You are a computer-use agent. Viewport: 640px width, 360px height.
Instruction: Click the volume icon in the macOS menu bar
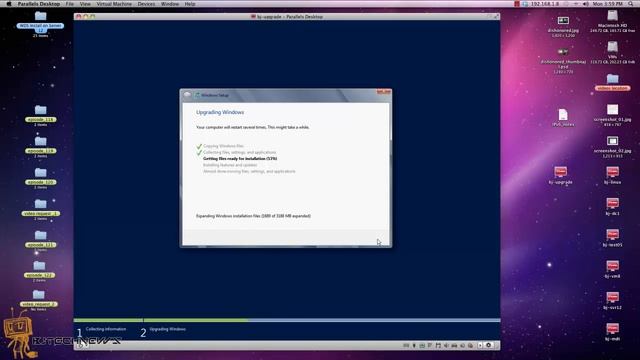pyautogui.click(x=585, y=4)
